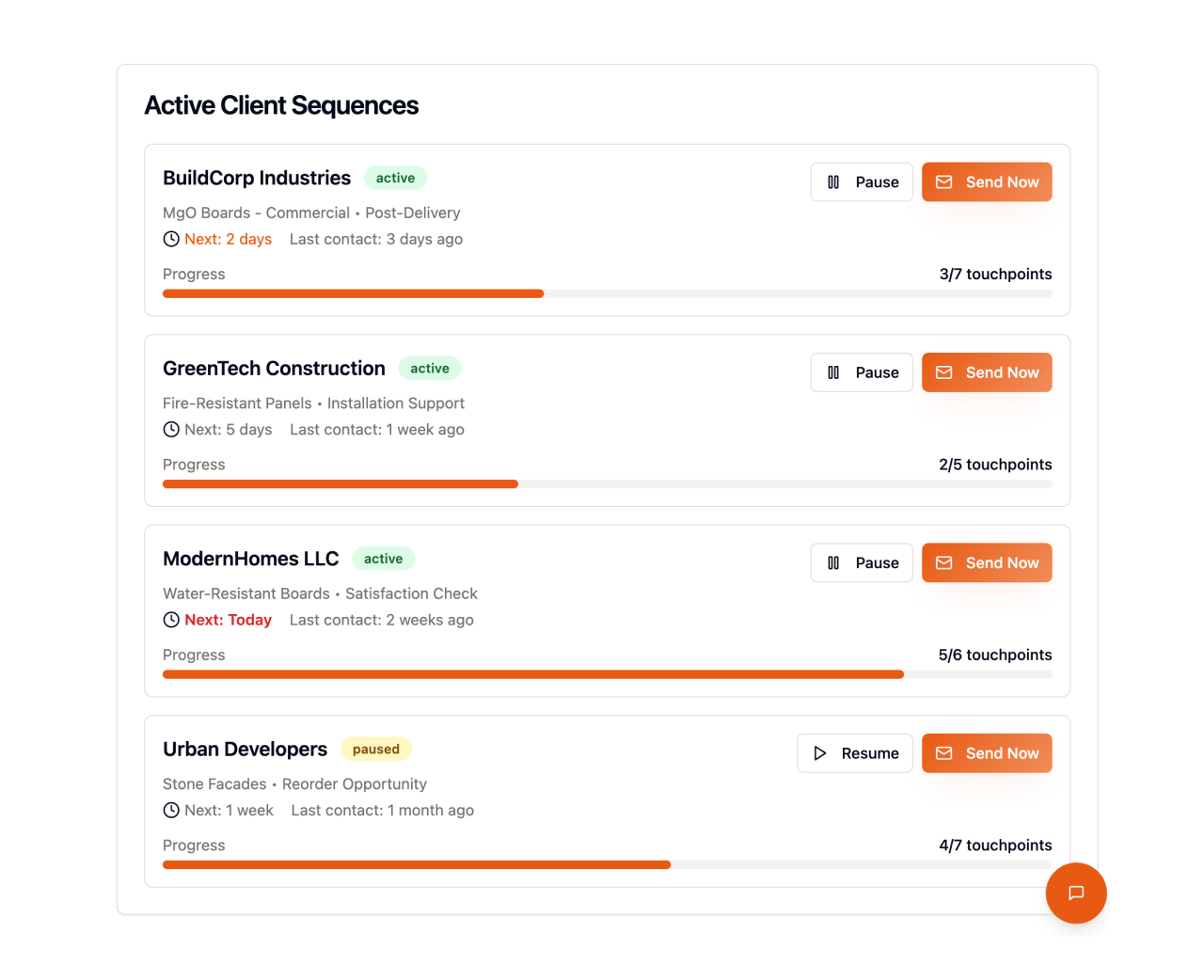The image size is (1204, 980).
Task: Pause the ModernHomes LLC sequence
Action: [x=861, y=562]
